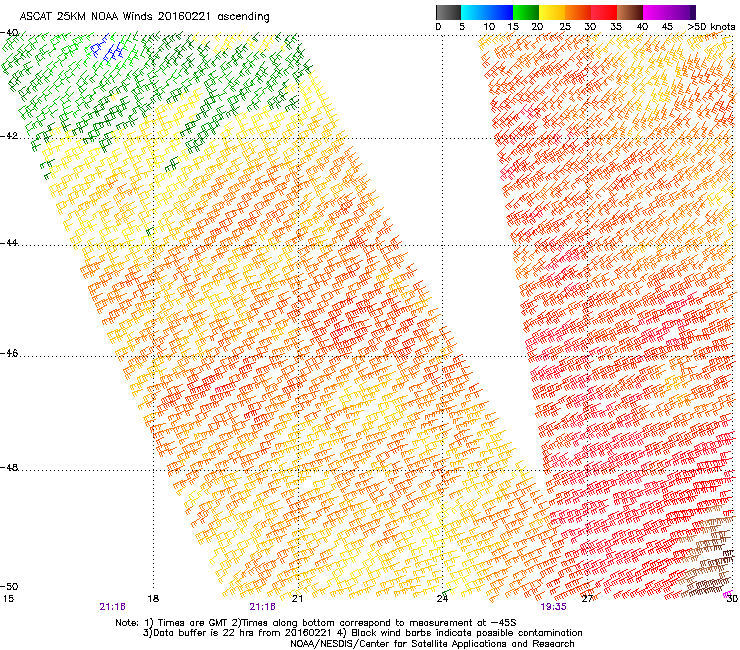The image size is (740, 650).
Task: Click the "19:35" swath time label
Action: click(x=553, y=607)
